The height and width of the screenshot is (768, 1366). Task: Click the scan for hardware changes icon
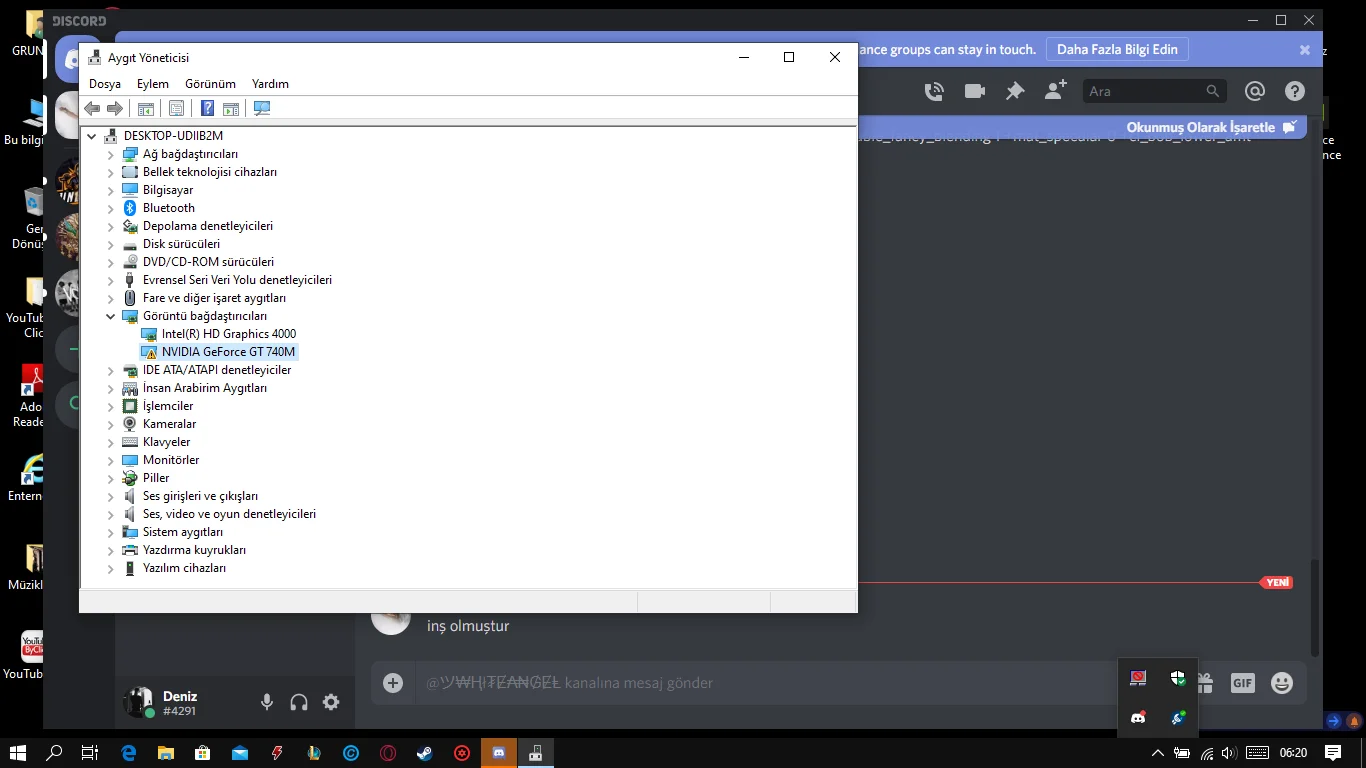(x=262, y=109)
